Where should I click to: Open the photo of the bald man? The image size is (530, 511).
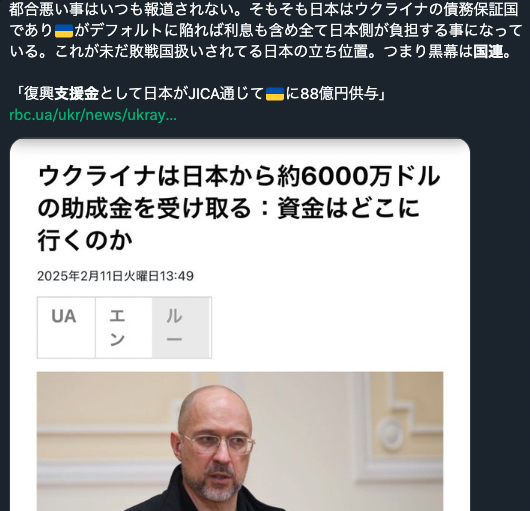(240, 441)
